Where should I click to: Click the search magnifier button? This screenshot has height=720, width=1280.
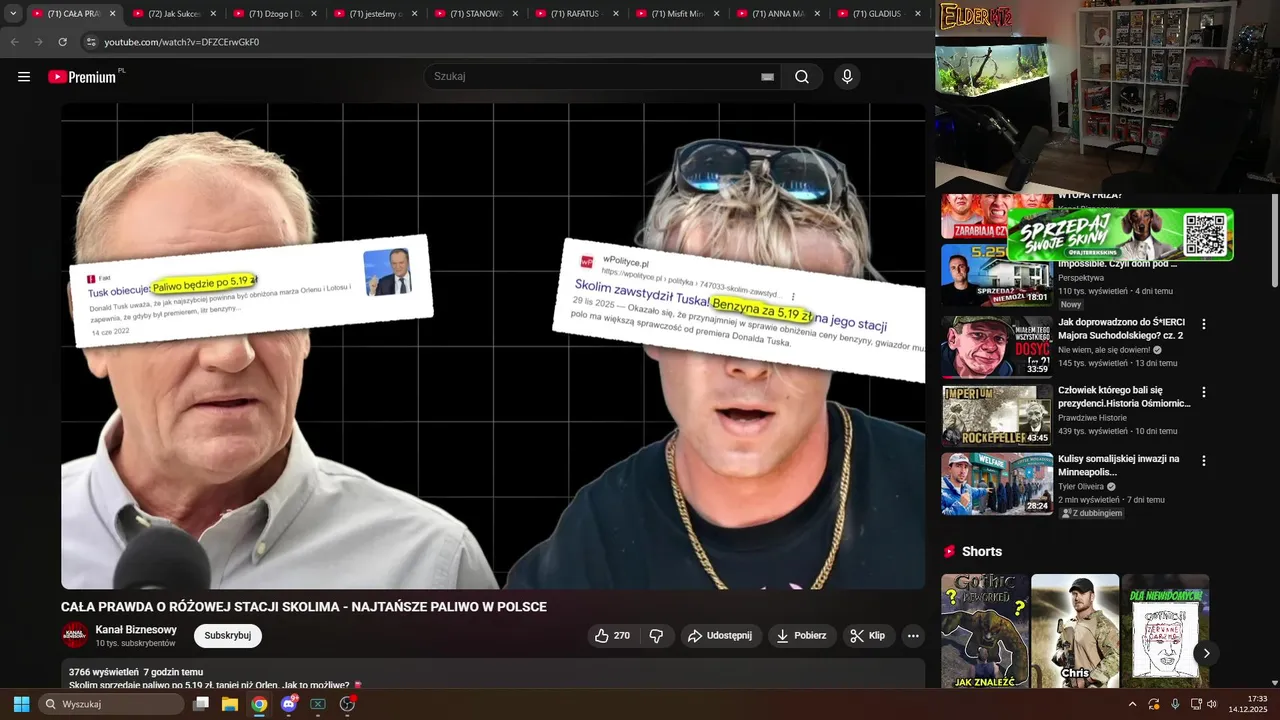(802, 77)
